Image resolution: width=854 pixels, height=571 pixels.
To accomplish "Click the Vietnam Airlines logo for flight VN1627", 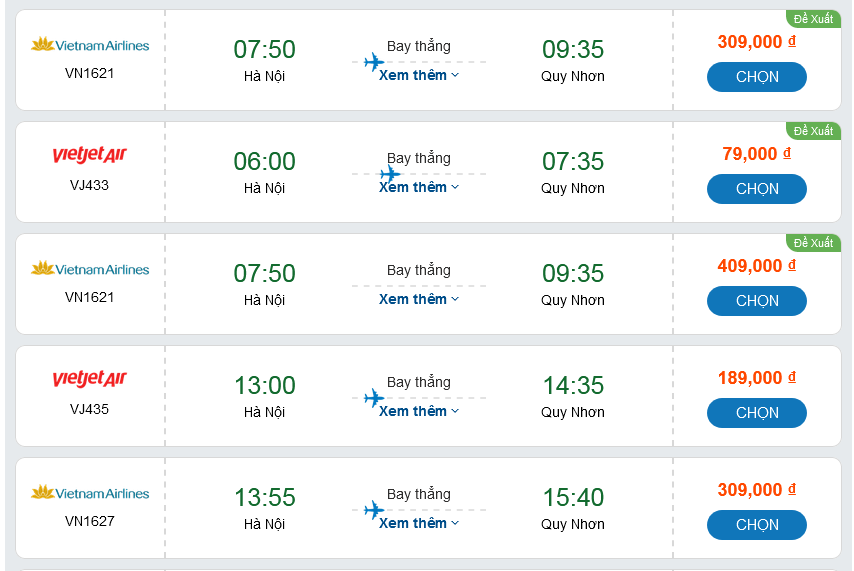I will point(90,493).
